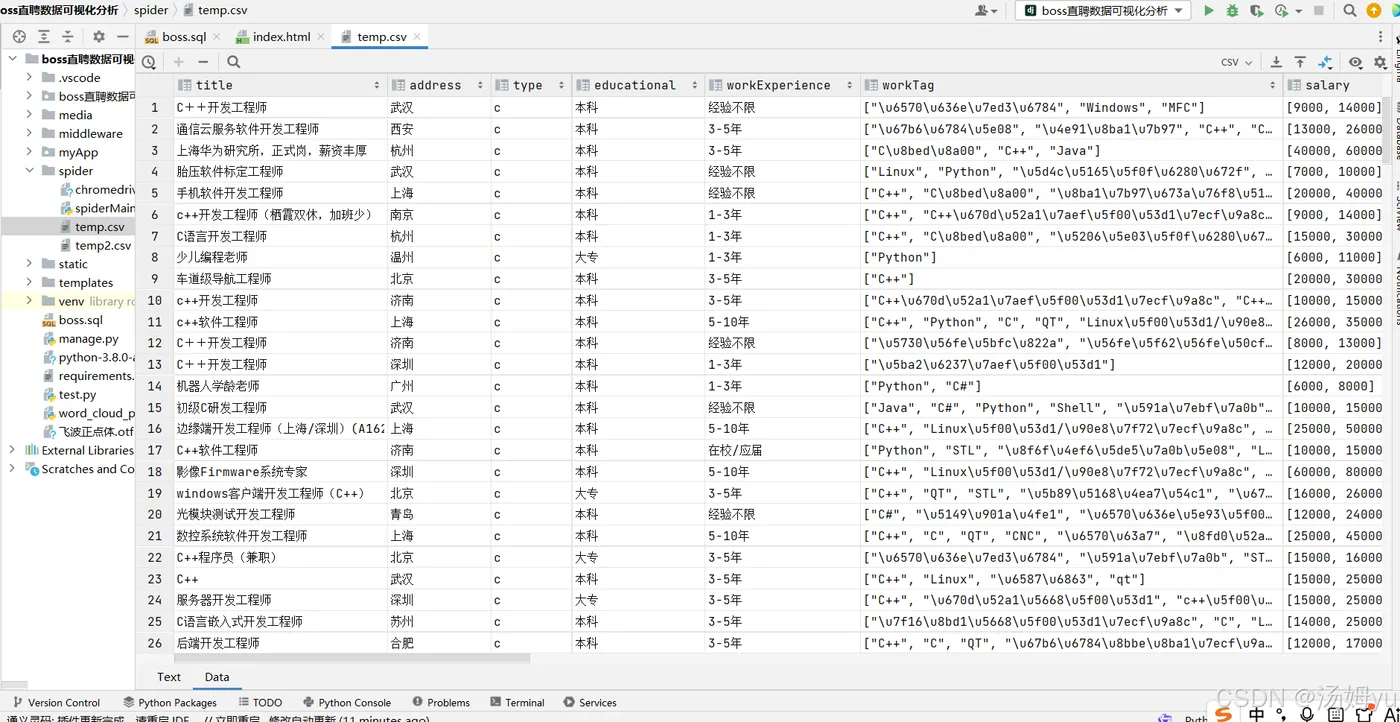Expand the middleware folder
This screenshot has width=1400, height=722.
(x=29, y=134)
